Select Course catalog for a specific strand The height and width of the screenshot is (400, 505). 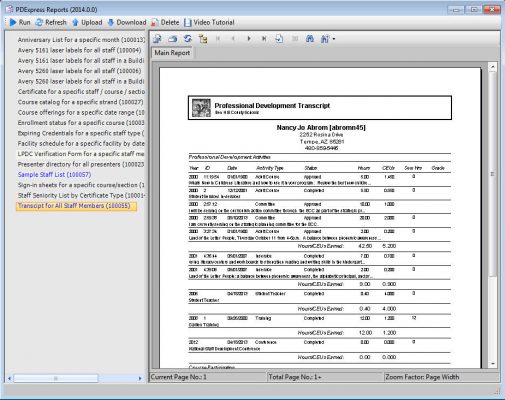pyautogui.click(x=80, y=102)
